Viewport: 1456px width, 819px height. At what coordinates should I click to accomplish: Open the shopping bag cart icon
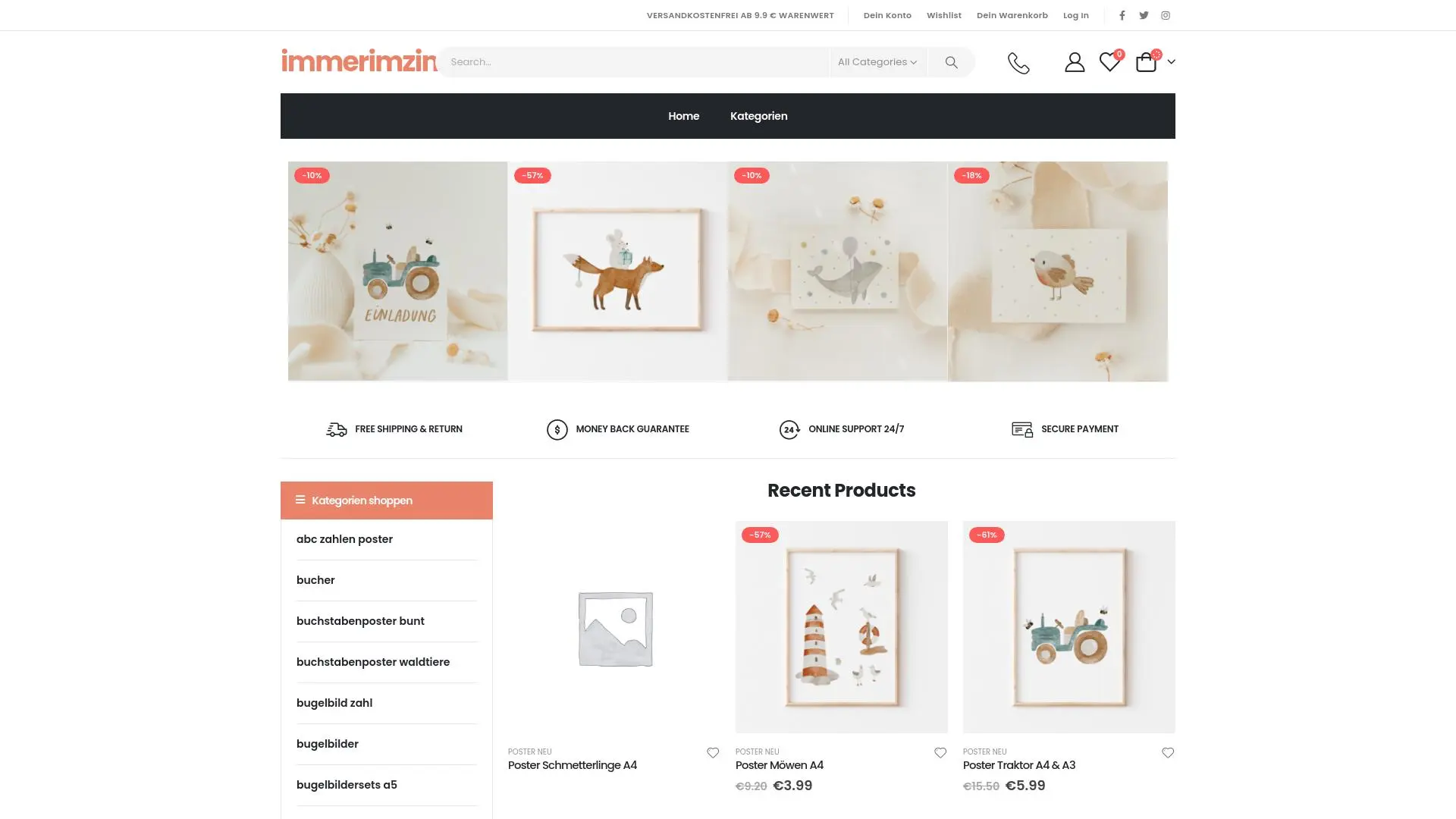[1146, 62]
